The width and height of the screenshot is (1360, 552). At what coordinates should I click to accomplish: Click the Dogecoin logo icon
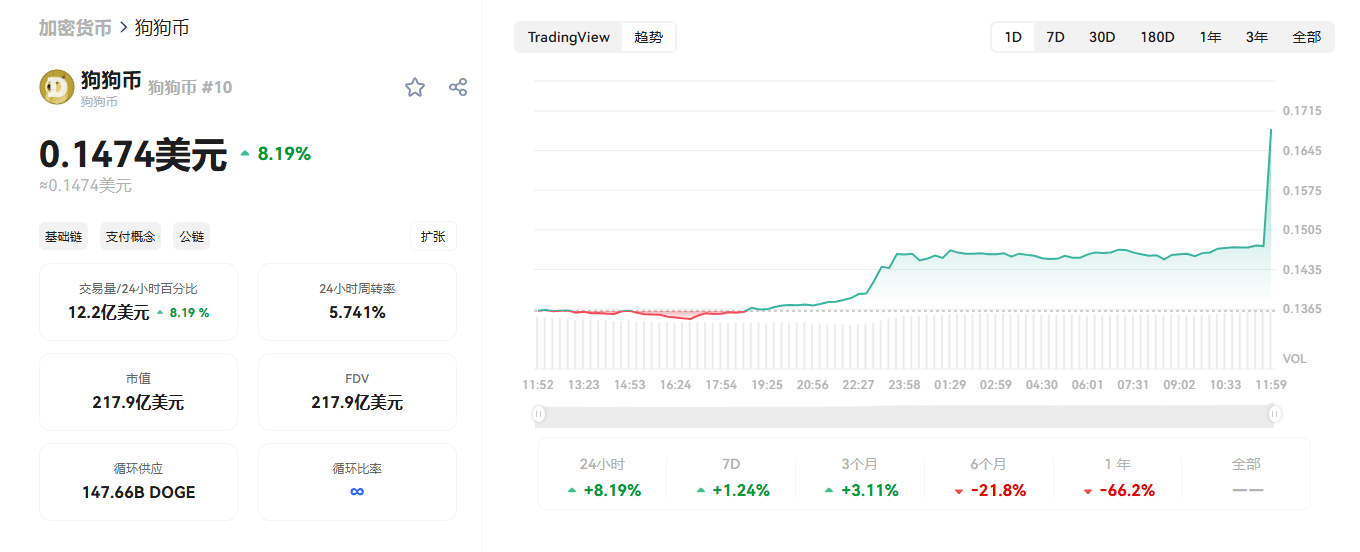pos(57,88)
